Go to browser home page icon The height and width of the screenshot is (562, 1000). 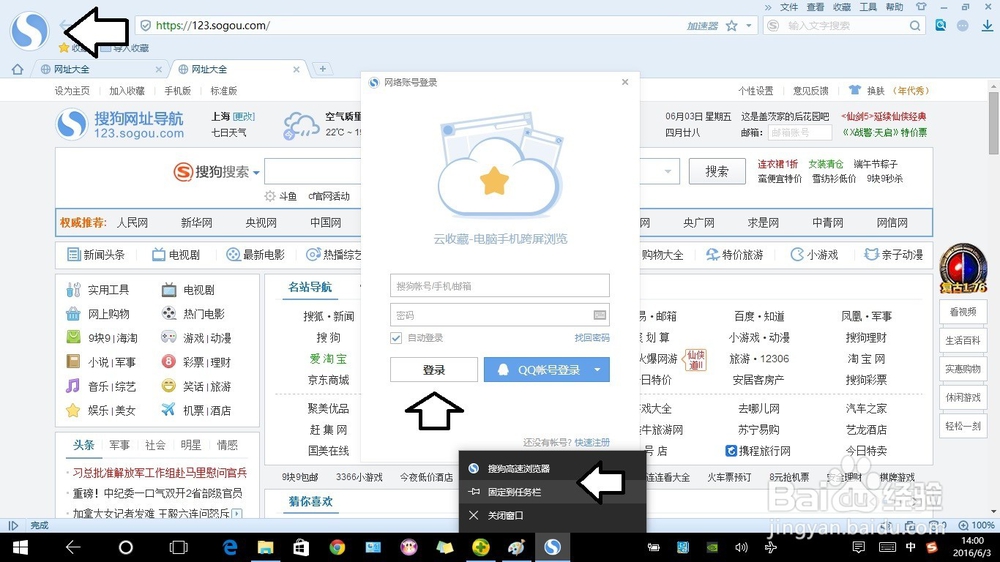(x=17, y=69)
